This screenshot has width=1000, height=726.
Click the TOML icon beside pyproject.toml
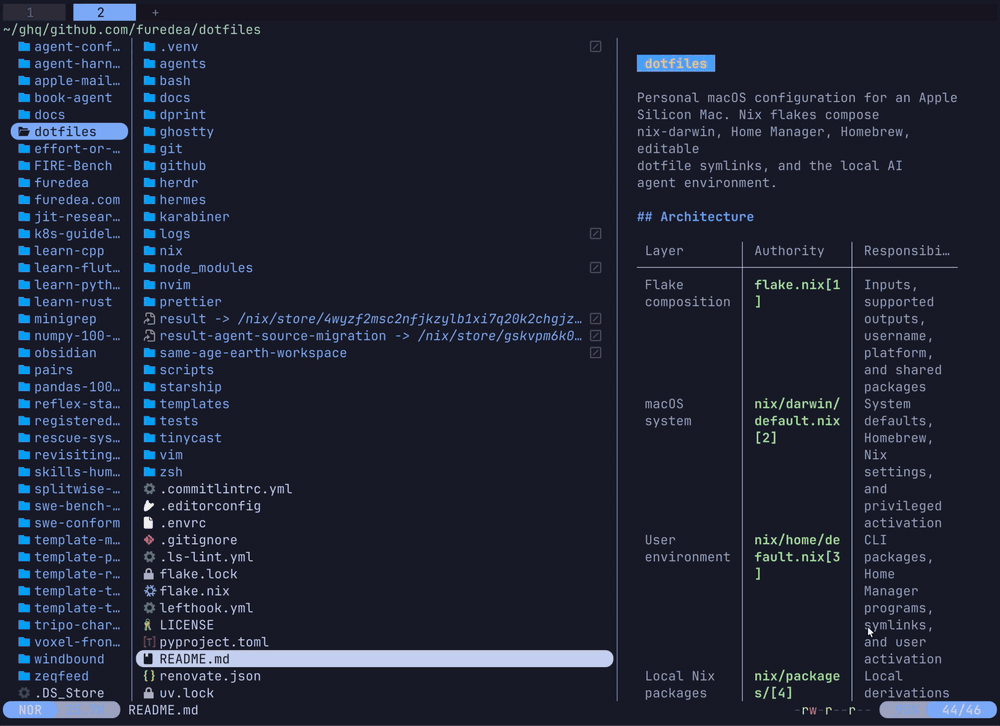pyautogui.click(x=149, y=642)
